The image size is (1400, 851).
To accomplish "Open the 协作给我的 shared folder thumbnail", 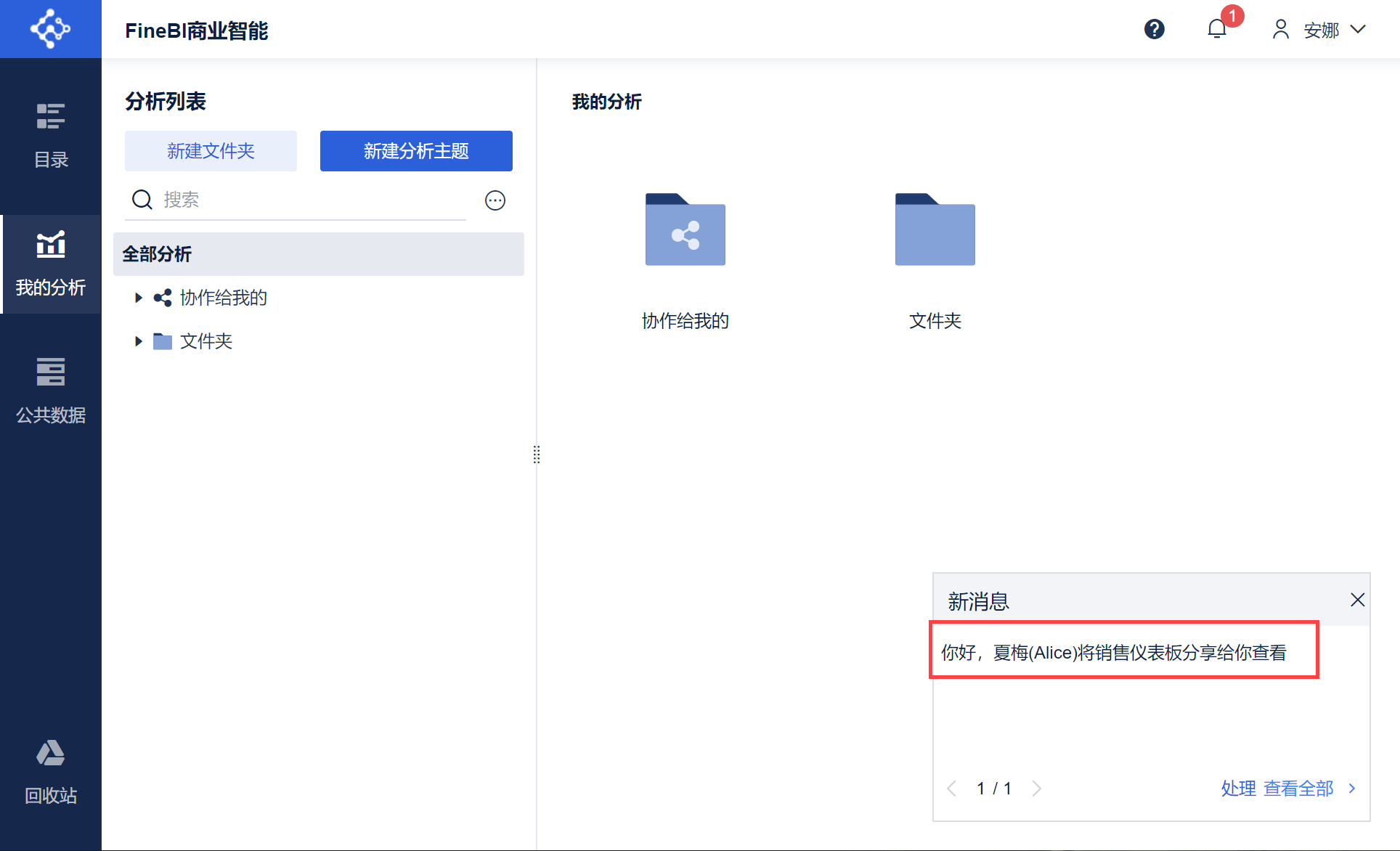I will [685, 230].
